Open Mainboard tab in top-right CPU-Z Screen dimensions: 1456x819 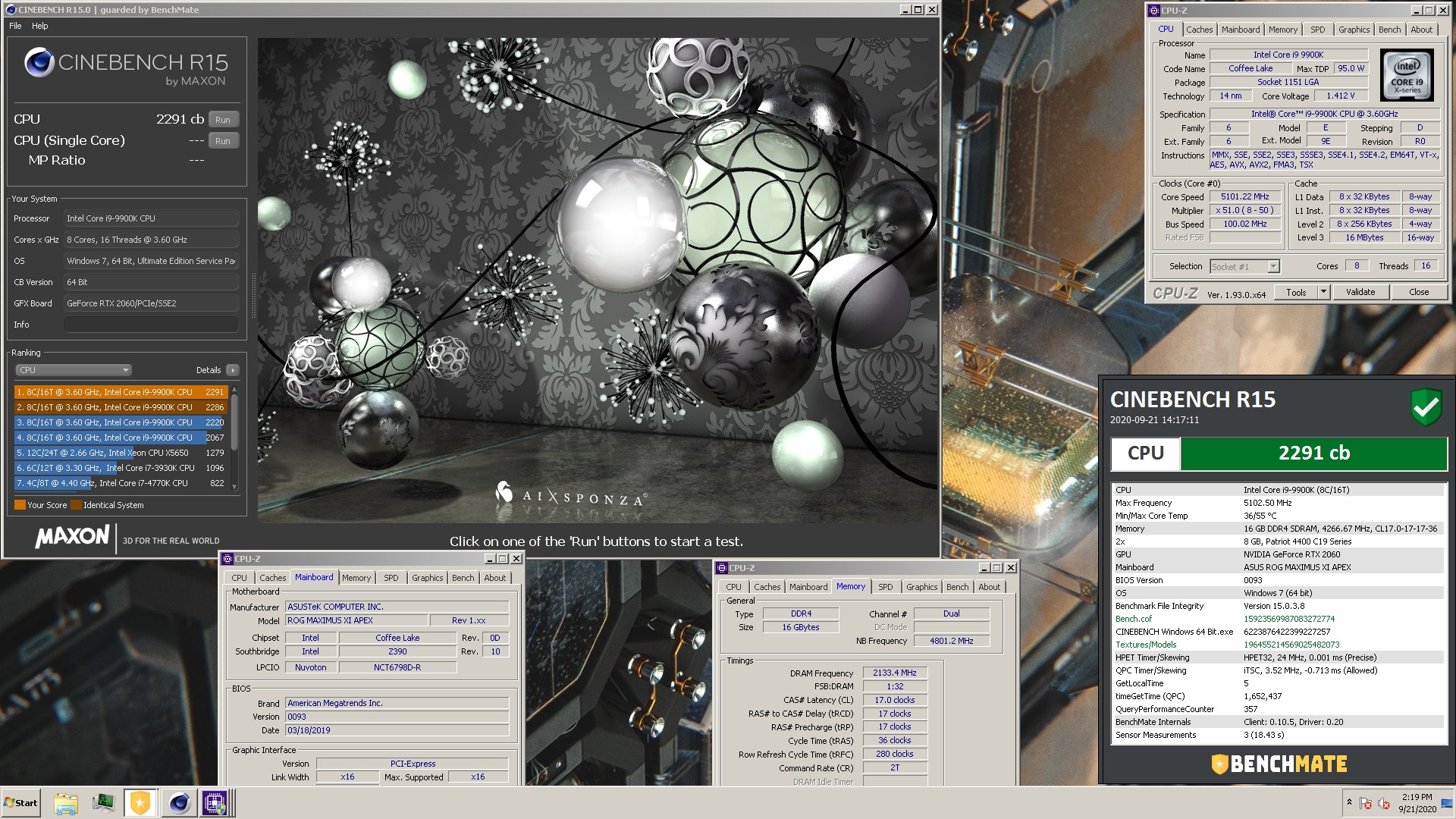[x=1241, y=30]
